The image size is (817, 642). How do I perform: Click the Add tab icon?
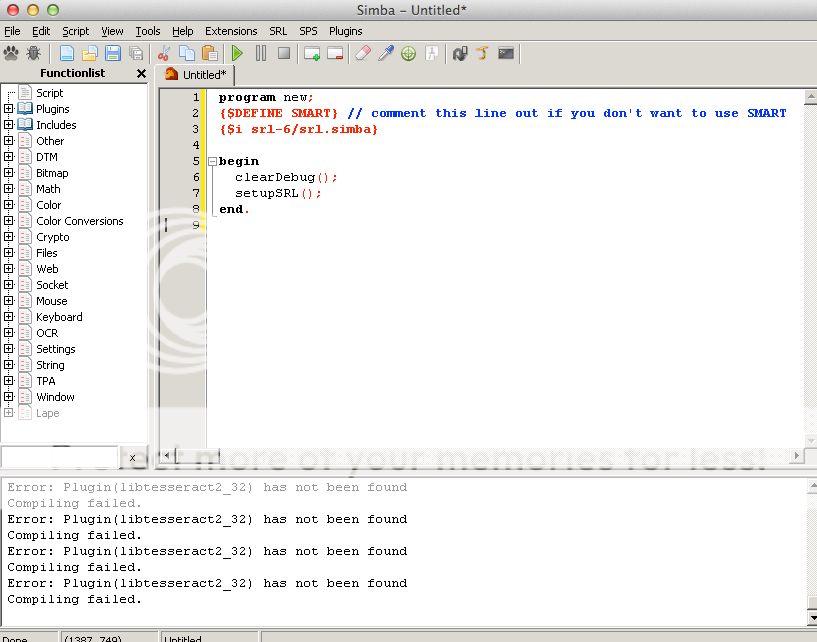tap(312, 53)
